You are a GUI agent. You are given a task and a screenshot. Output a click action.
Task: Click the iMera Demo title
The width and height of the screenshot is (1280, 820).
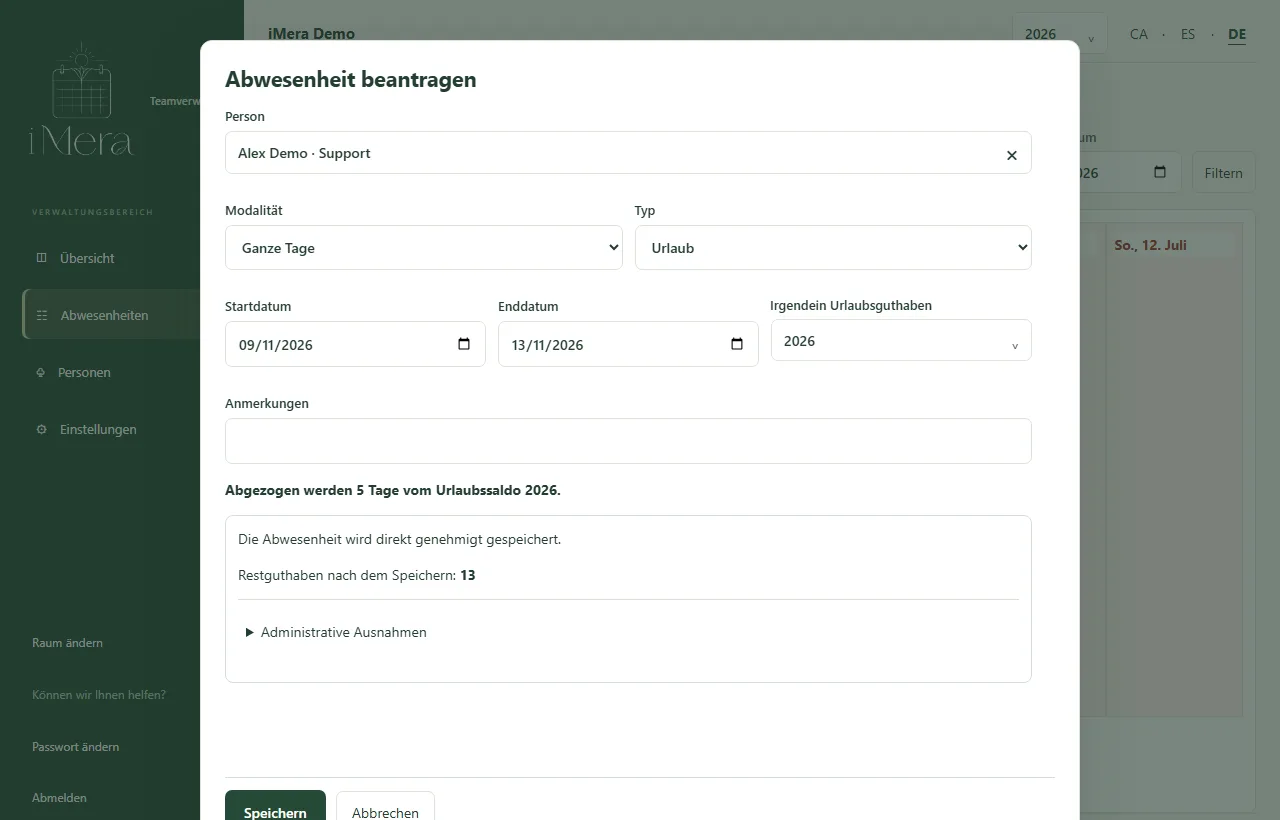(x=311, y=33)
